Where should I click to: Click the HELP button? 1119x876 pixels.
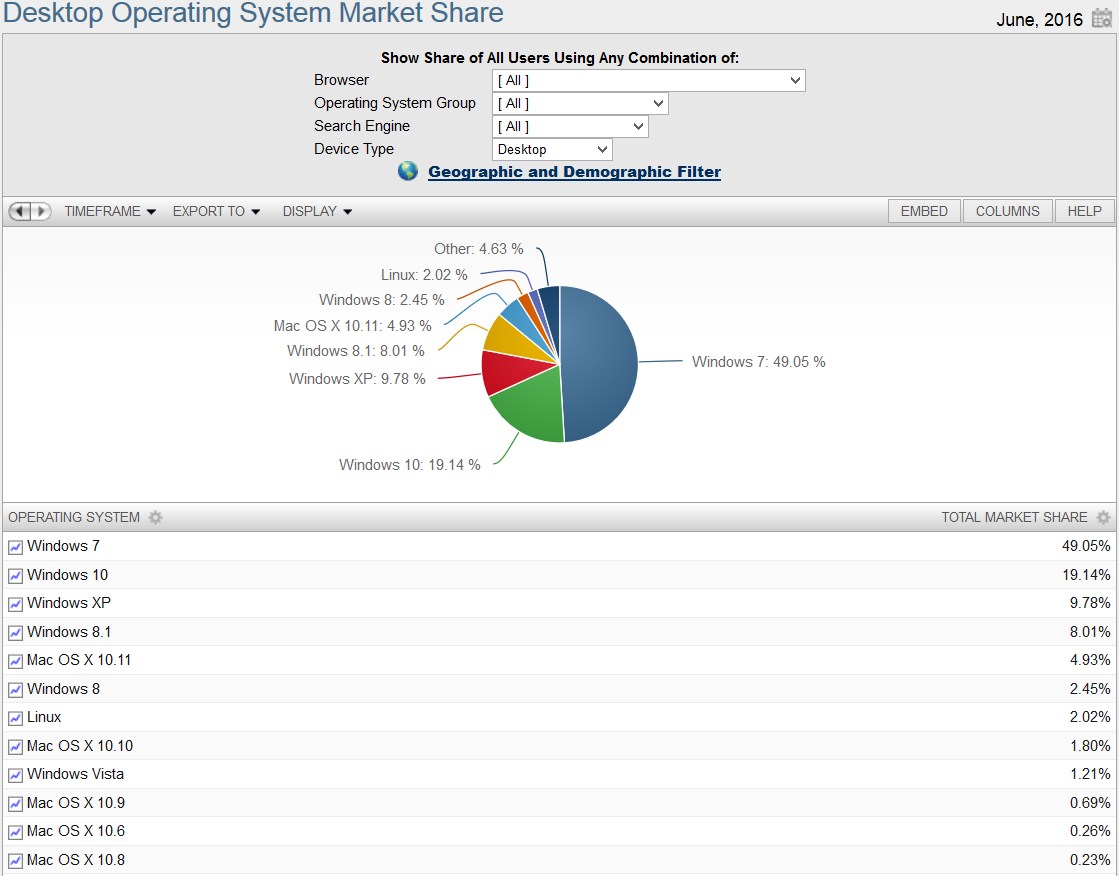point(1084,211)
